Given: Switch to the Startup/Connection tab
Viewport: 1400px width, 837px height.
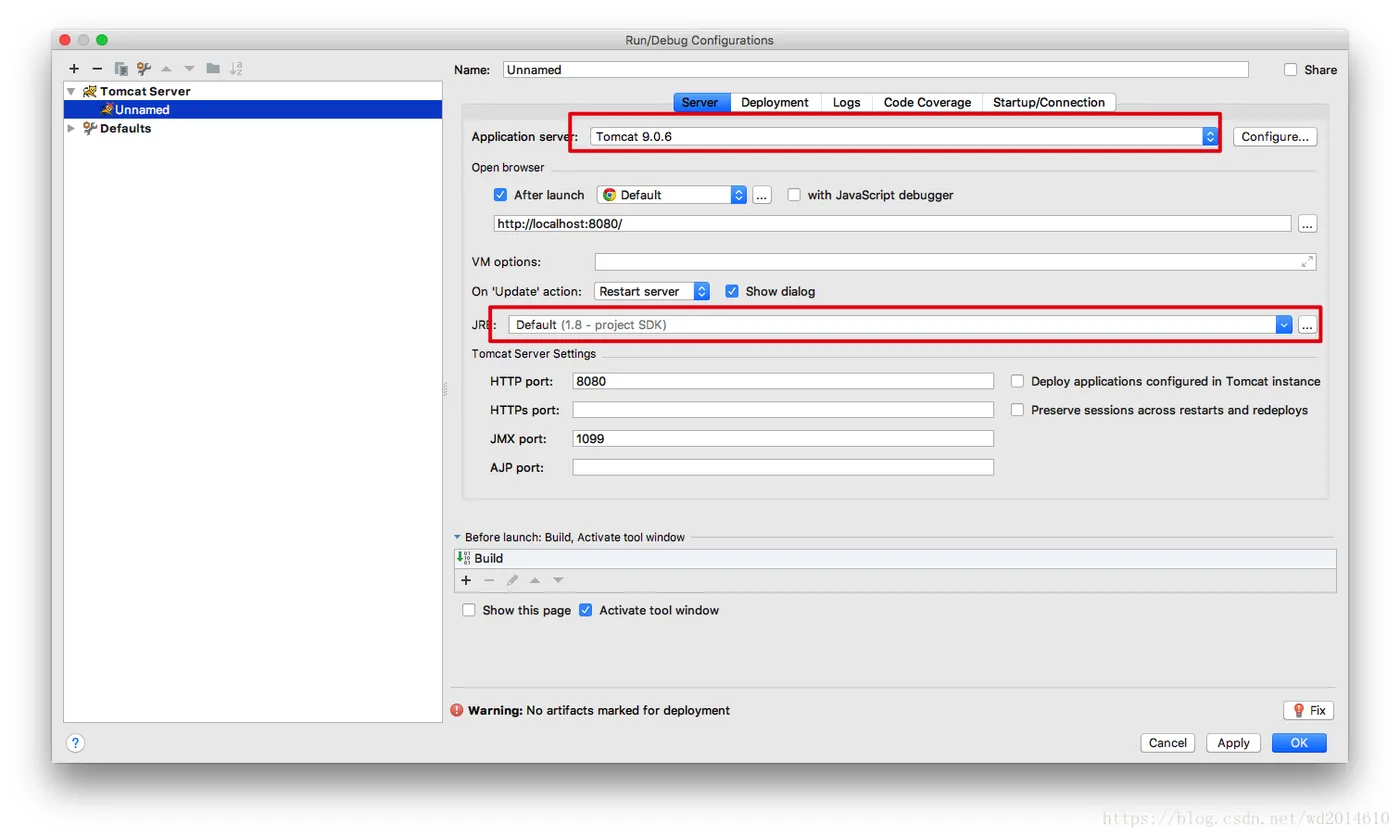Looking at the screenshot, I should (1049, 102).
